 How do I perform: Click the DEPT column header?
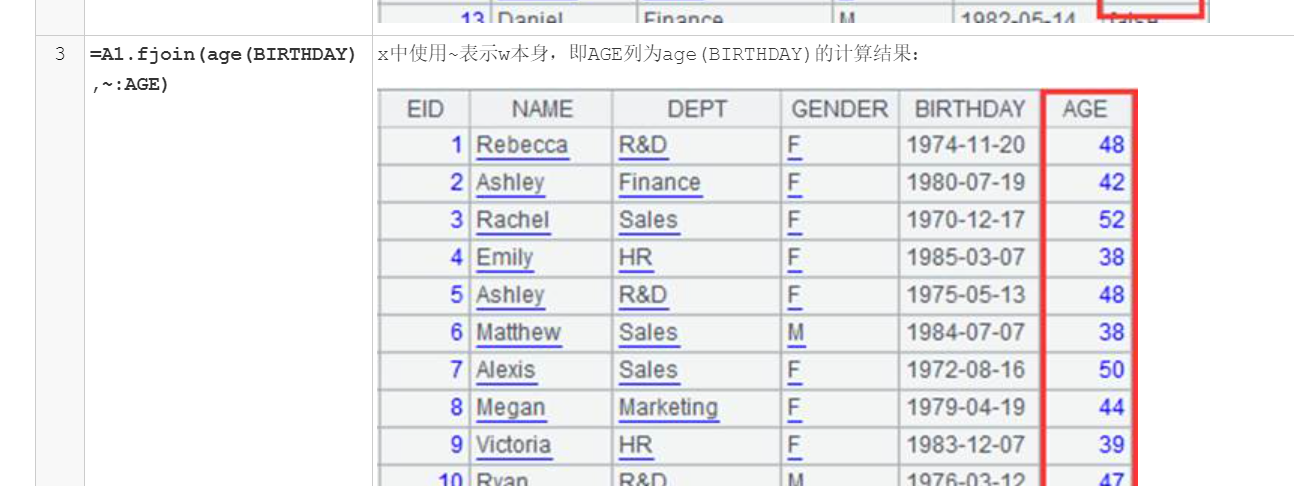pos(697,109)
